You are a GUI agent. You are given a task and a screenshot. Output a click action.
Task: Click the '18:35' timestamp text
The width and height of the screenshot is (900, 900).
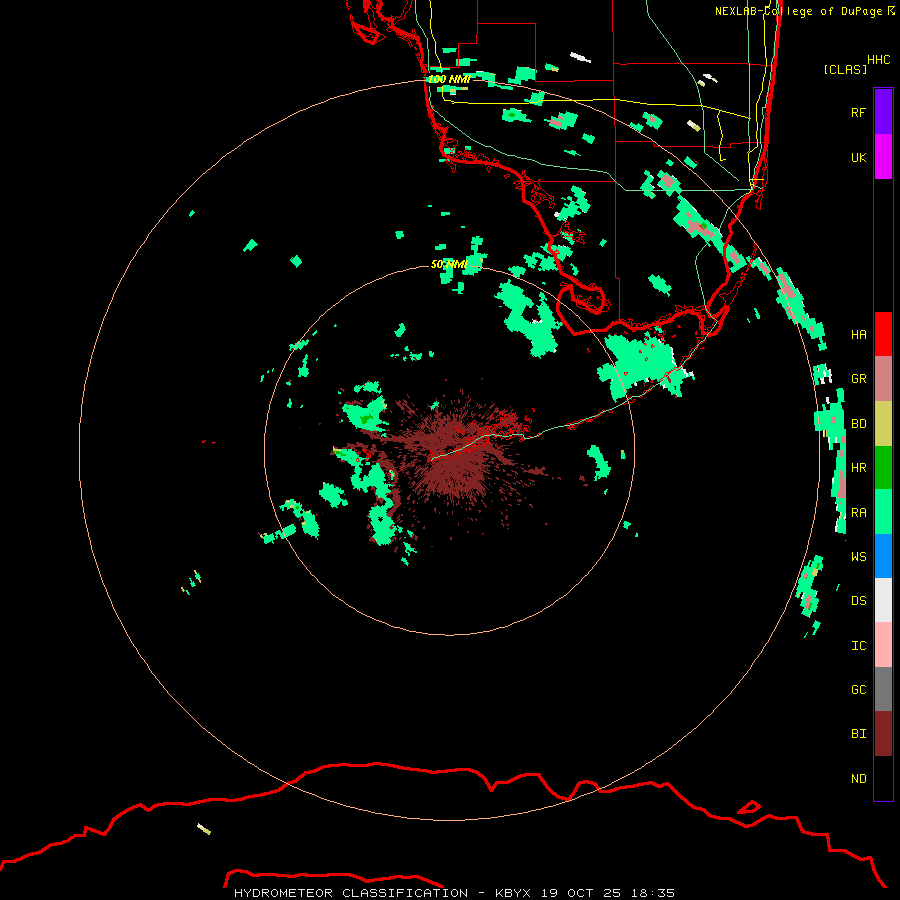click(x=653, y=893)
